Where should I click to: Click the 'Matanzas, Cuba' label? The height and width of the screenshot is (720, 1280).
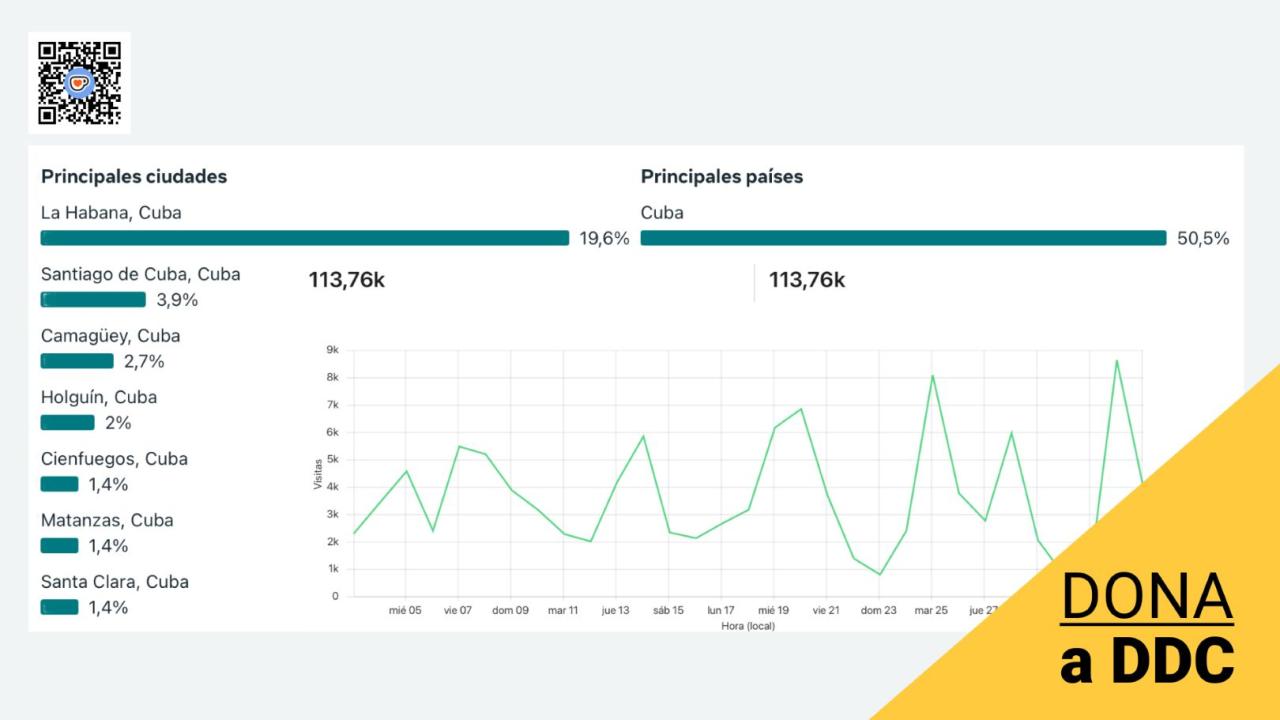tap(107, 520)
